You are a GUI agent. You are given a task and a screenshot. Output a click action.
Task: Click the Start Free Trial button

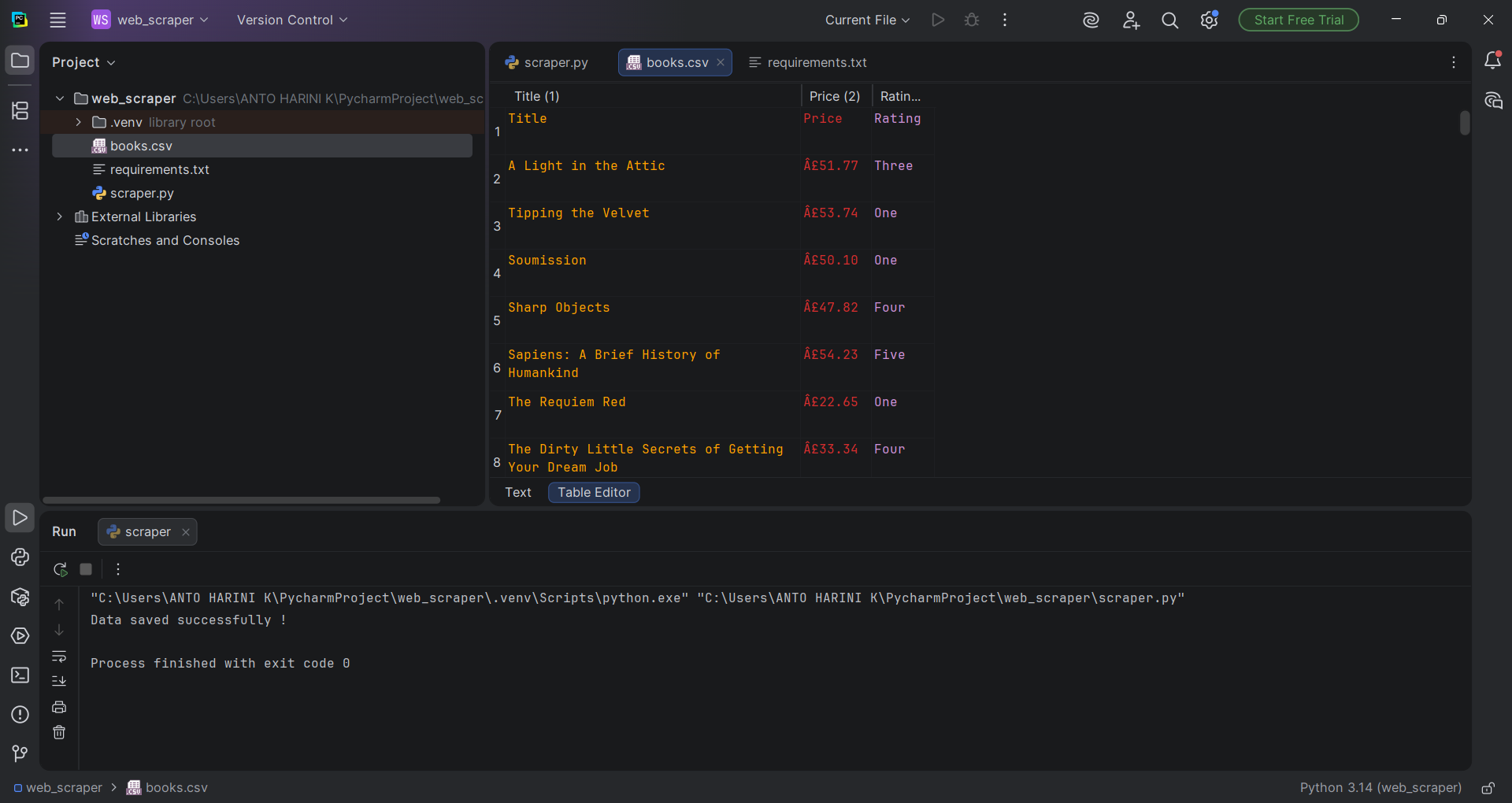click(x=1298, y=20)
